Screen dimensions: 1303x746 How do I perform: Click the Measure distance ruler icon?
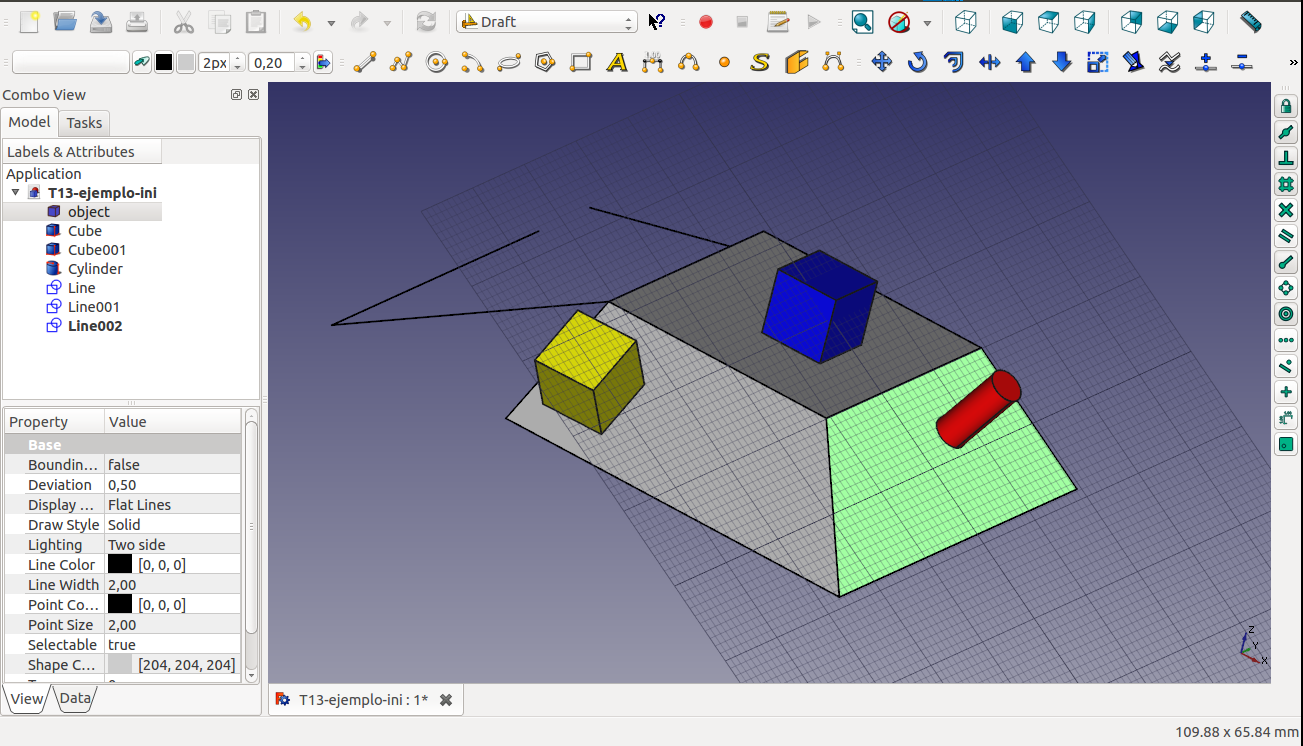(1250, 21)
